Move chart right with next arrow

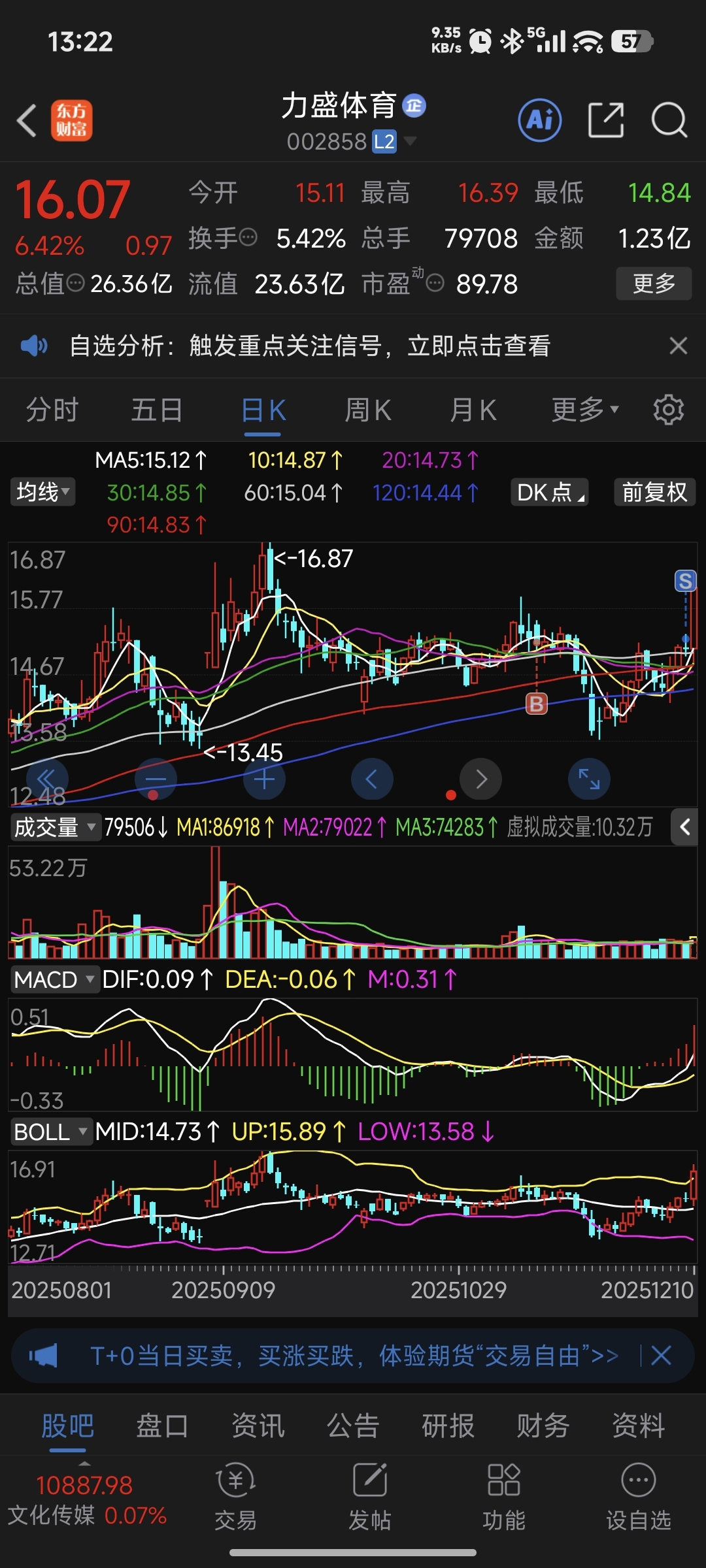480,779
